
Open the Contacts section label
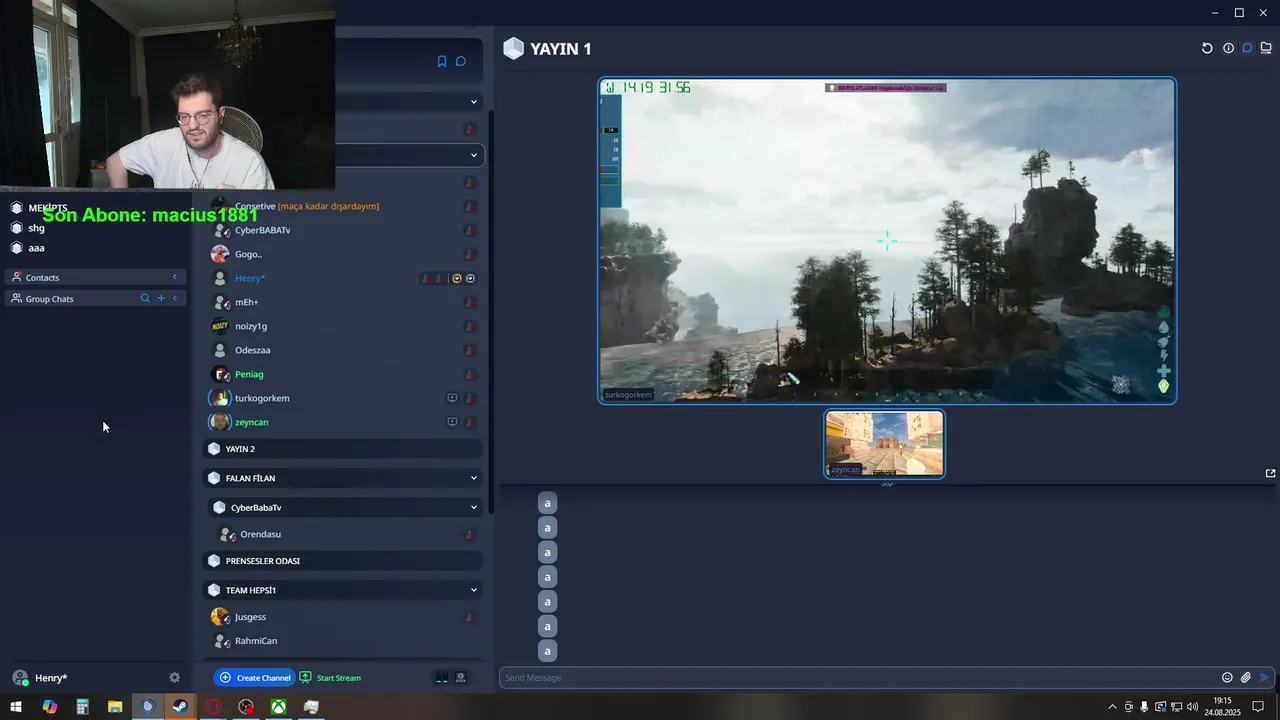[x=42, y=277]
